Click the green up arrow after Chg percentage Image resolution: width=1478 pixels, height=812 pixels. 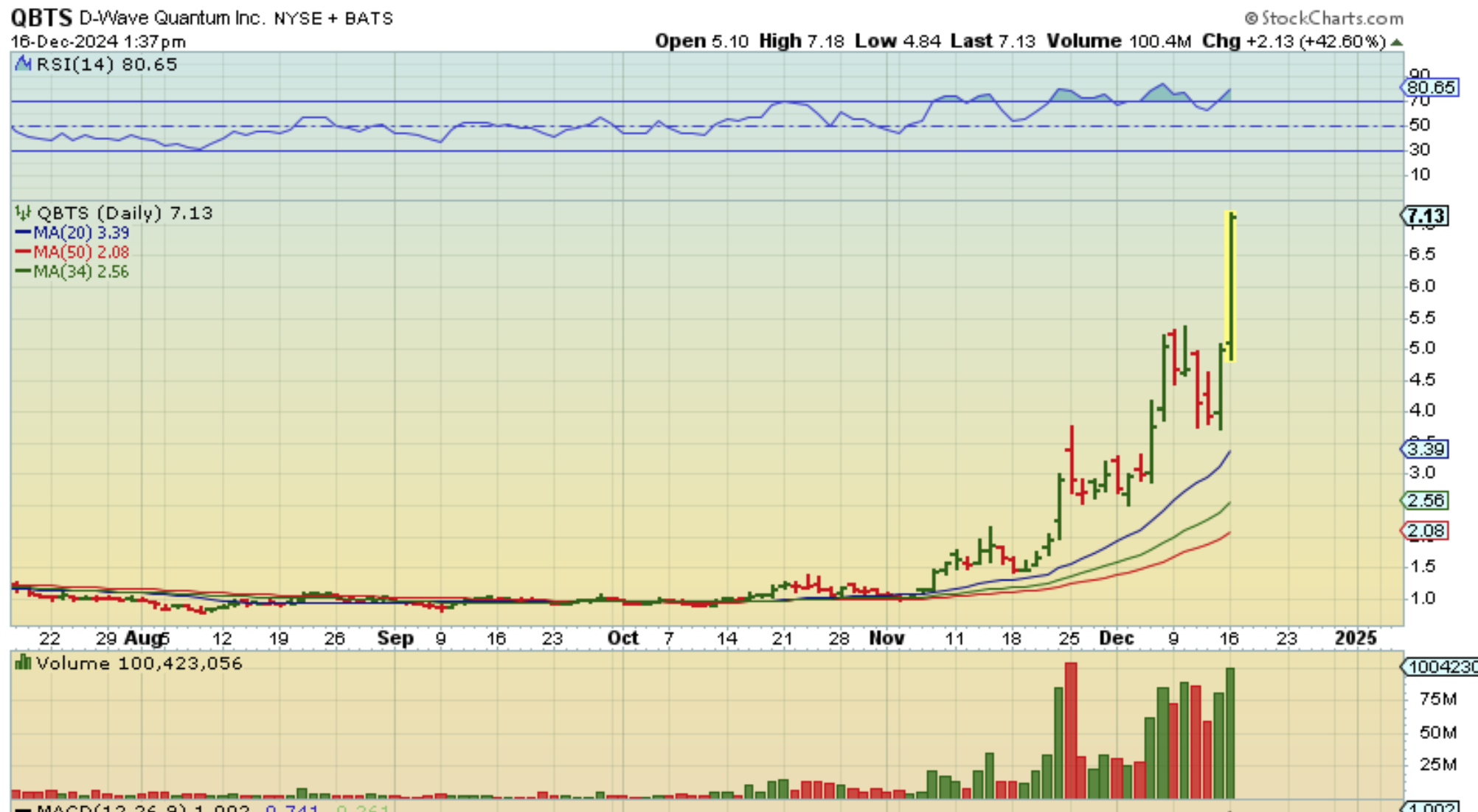(1396, 42)
